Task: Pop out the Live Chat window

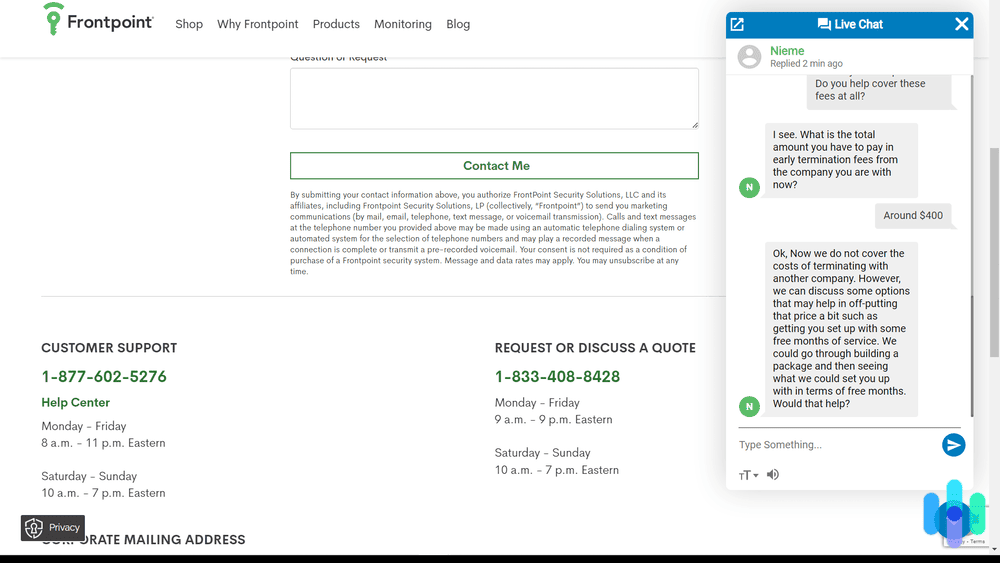Action: point(737,24)
